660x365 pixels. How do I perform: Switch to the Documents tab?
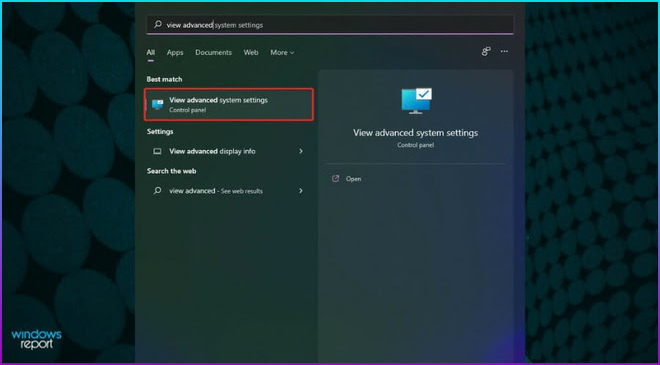pyautogui.click(x=213, y=53)
